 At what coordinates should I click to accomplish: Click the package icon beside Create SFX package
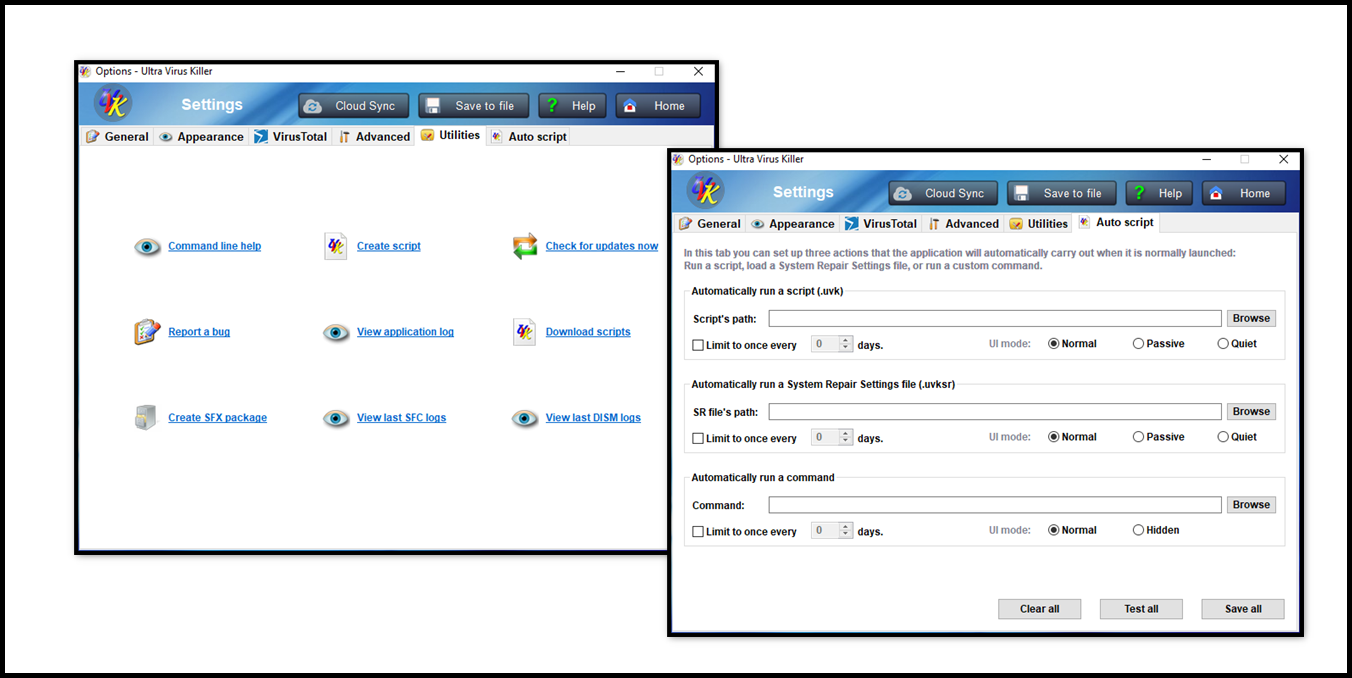[146, 418]
